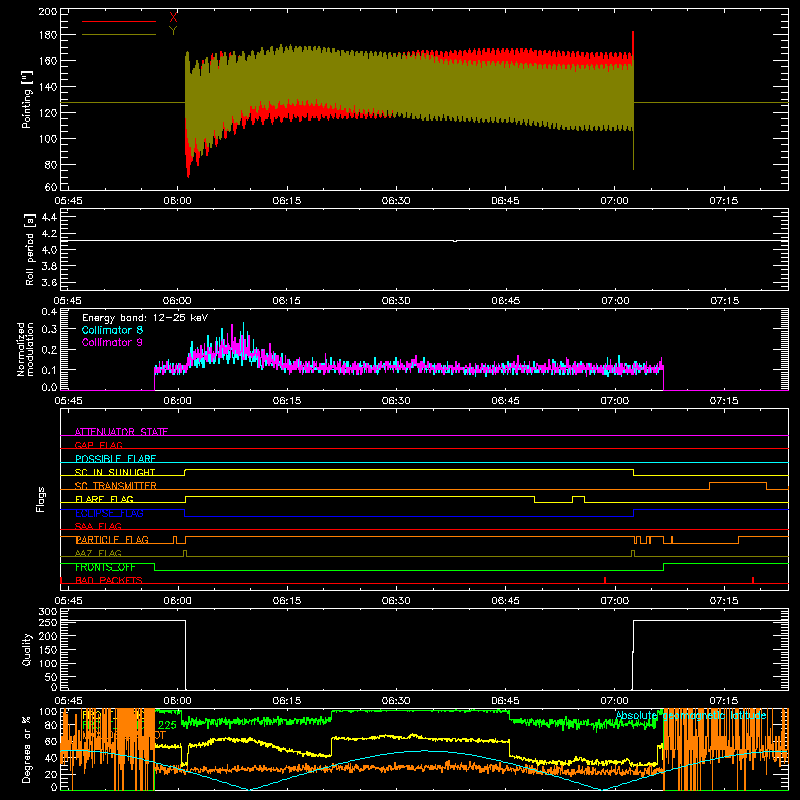Click the 'Degrees or %' axis title
Screen dimensions: 800x800
click(x=27, y=749)
